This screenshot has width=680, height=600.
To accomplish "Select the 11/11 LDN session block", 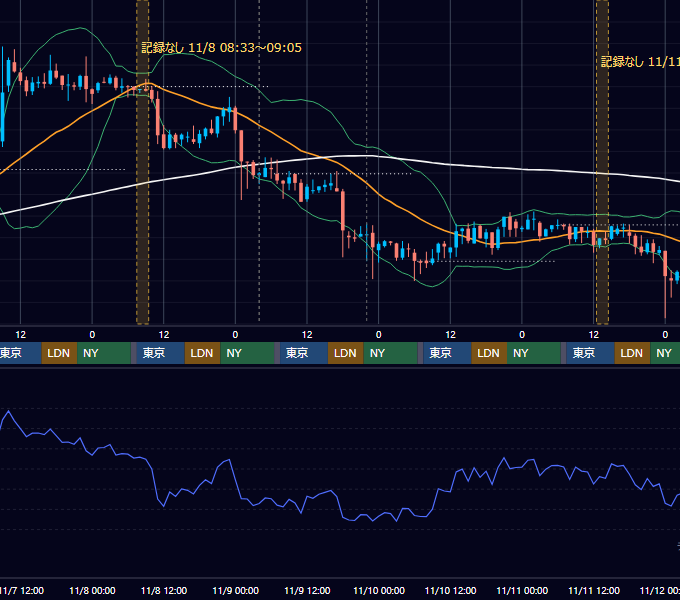I will click(x=632, y=353).
